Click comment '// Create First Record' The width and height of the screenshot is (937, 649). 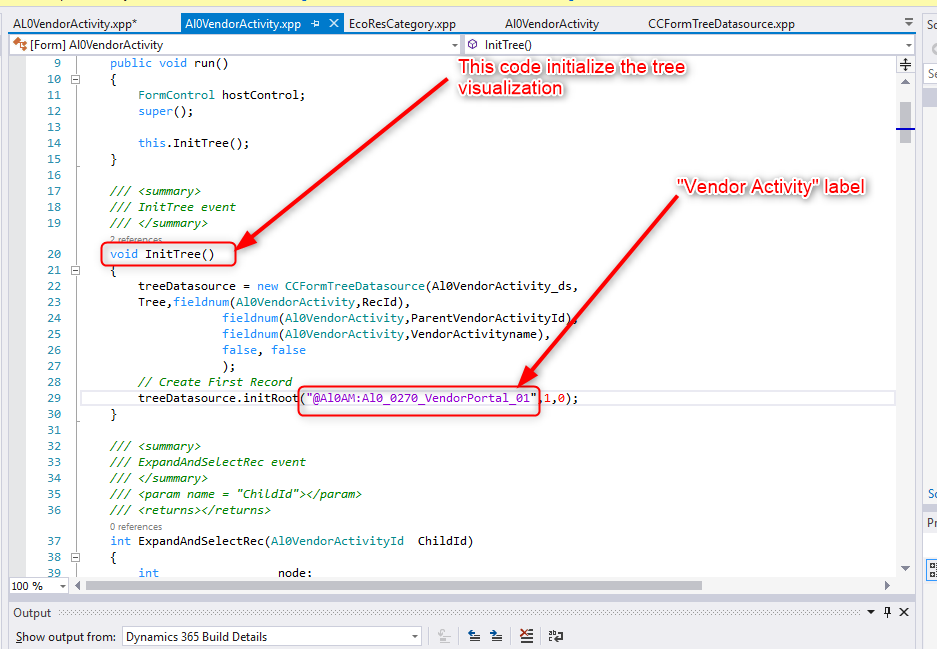(215, 382)
